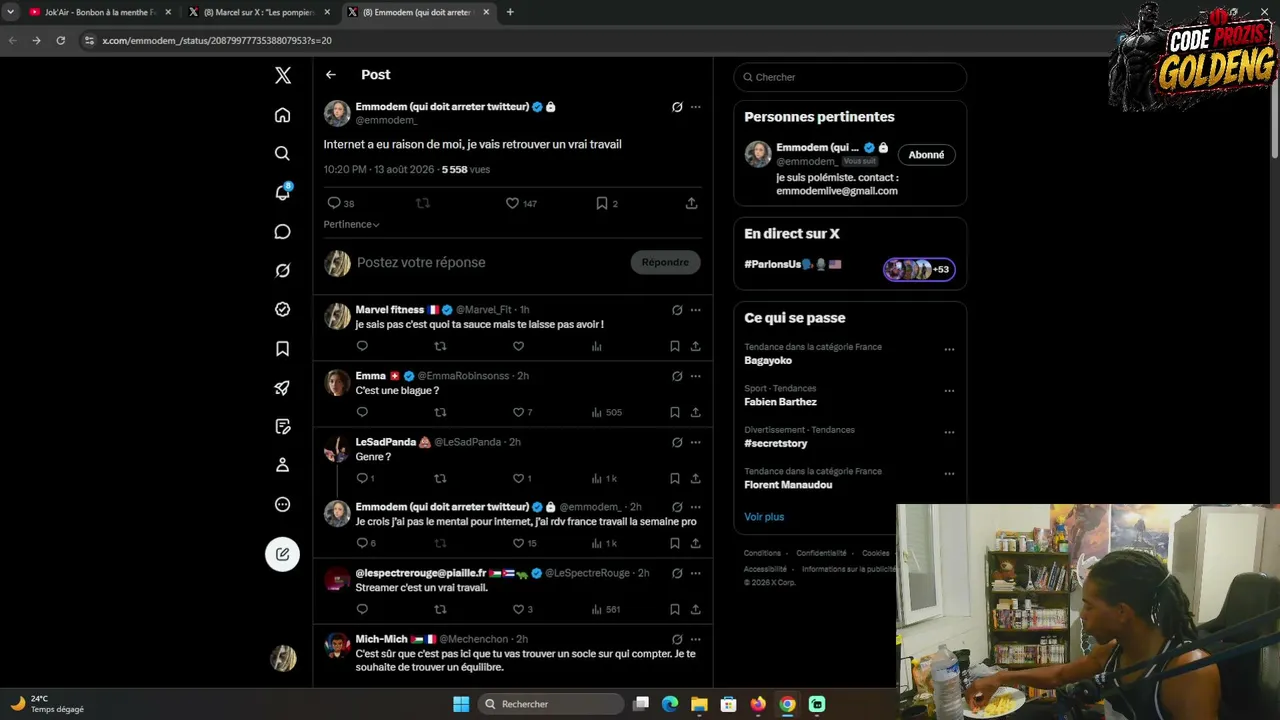Go to Home in X sidebar
The width and height of the screenshot is (1280, 720).
pos(283,115)
